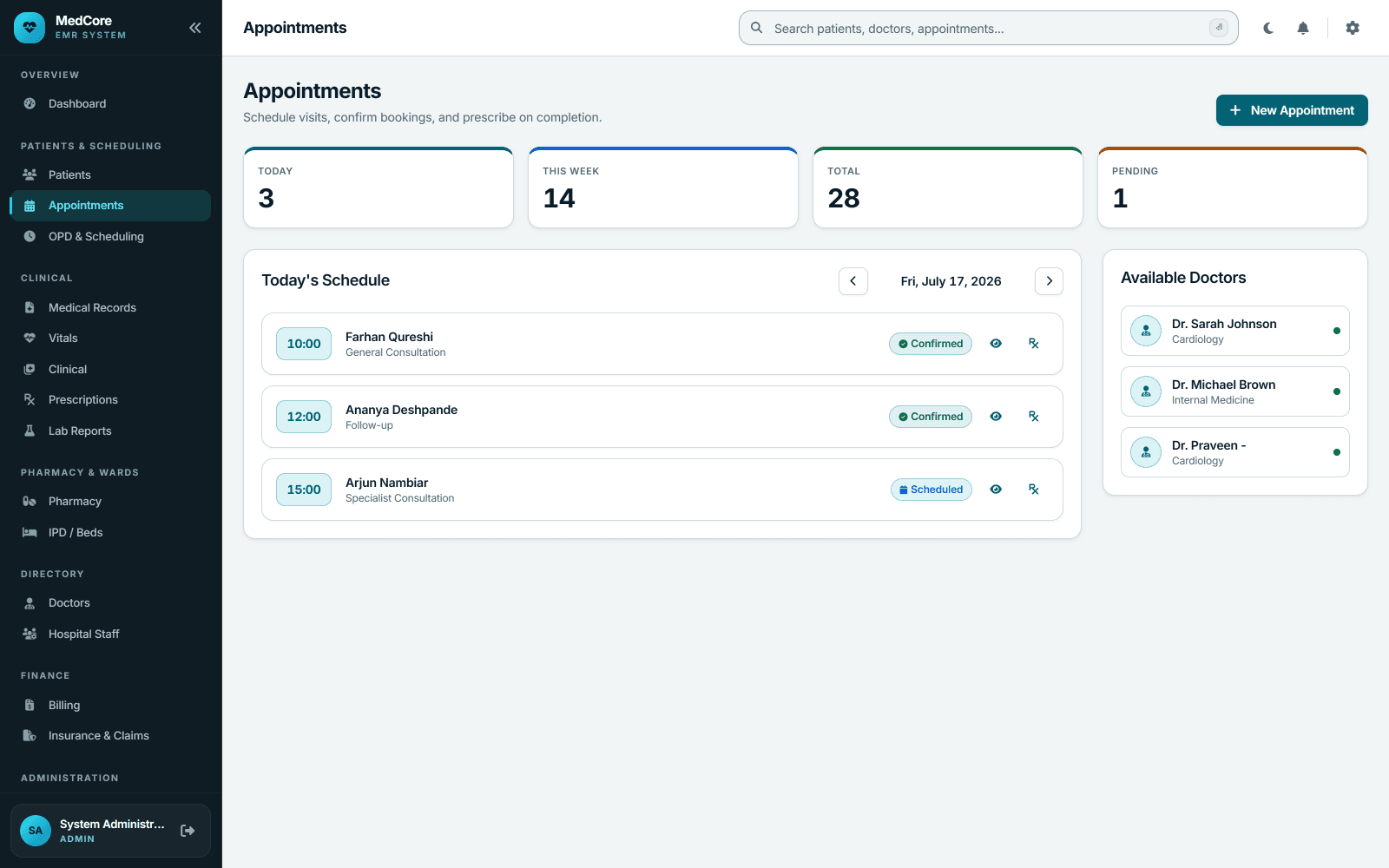
Task: Click the IPD / Beds bed icon
Action: pyautogui.click(x=30, y=532)
